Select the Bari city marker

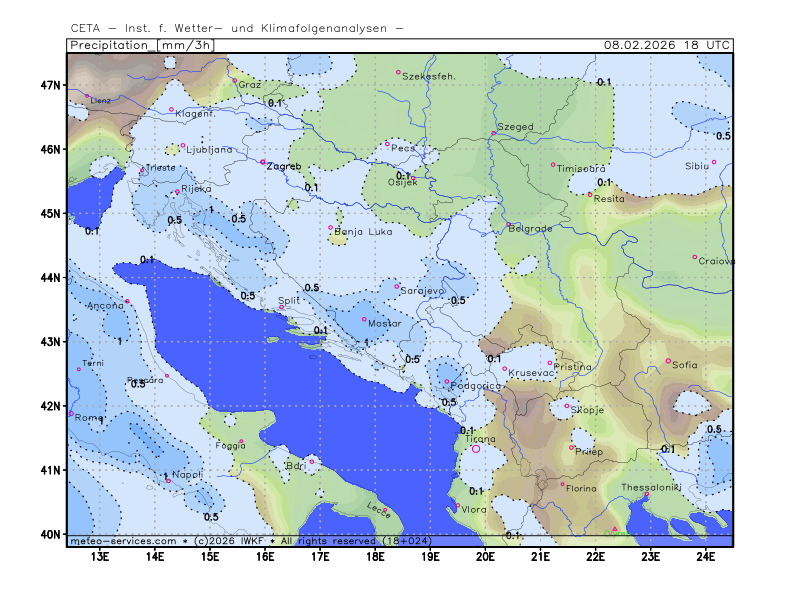point(312,461)
